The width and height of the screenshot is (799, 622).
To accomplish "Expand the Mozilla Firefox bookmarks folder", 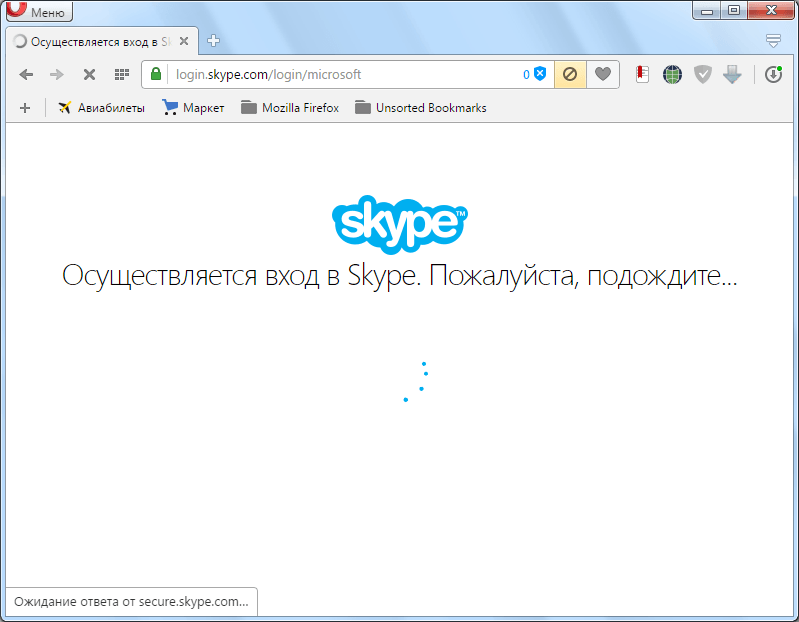I will [x=290, y=108].
